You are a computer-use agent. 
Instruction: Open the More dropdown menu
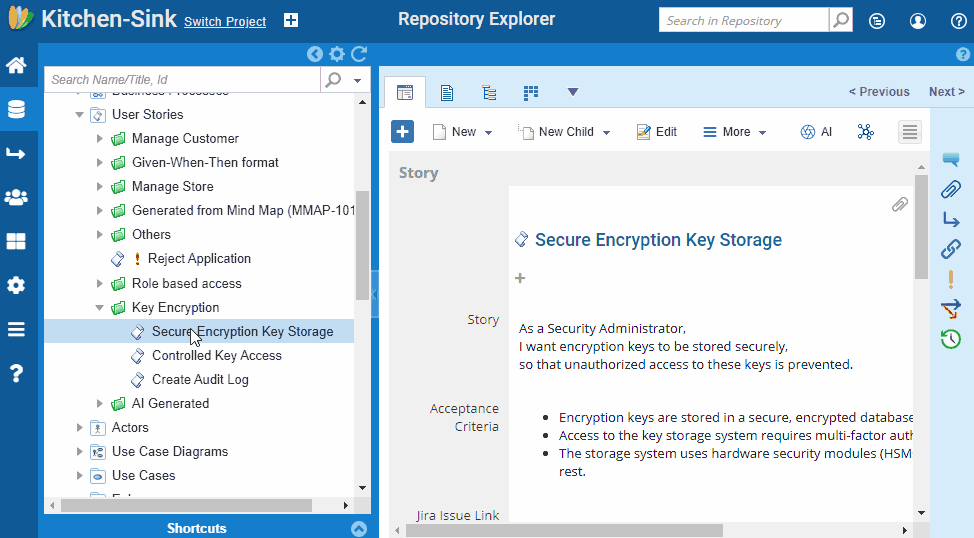click(x=735, y=132)
